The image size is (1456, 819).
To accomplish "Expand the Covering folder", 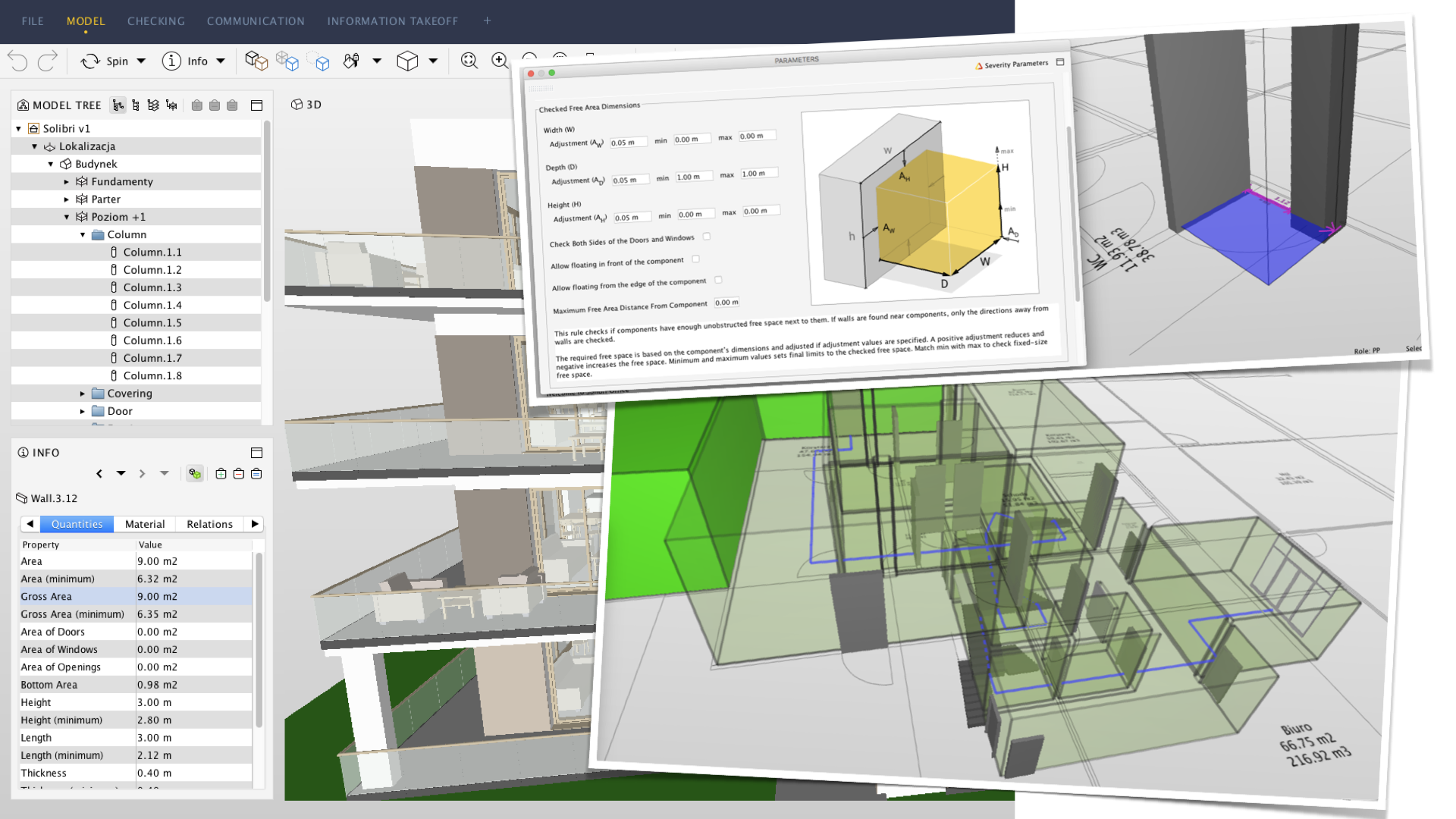I will [83, 394].
